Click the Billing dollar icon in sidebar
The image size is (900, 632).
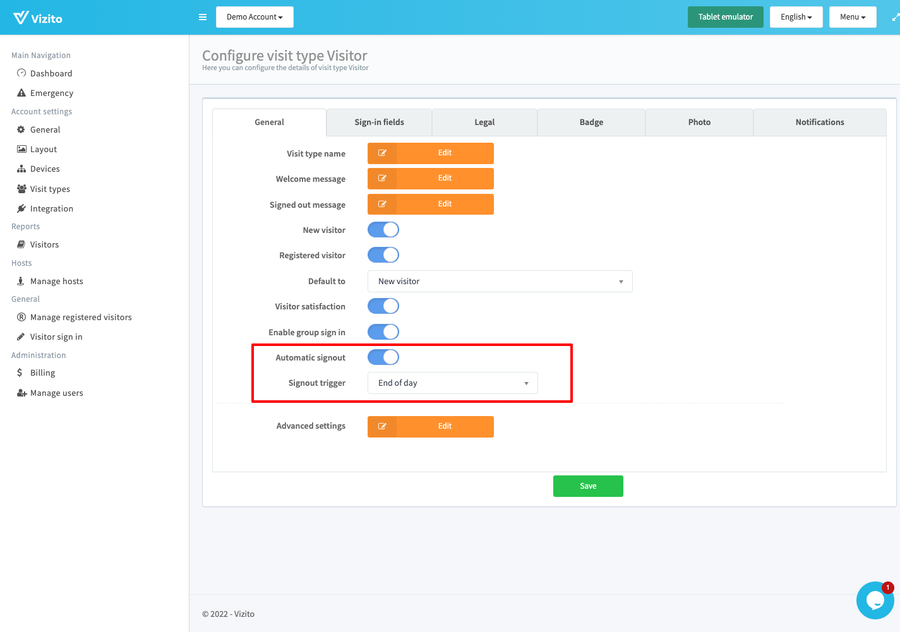tap(21, 373)
